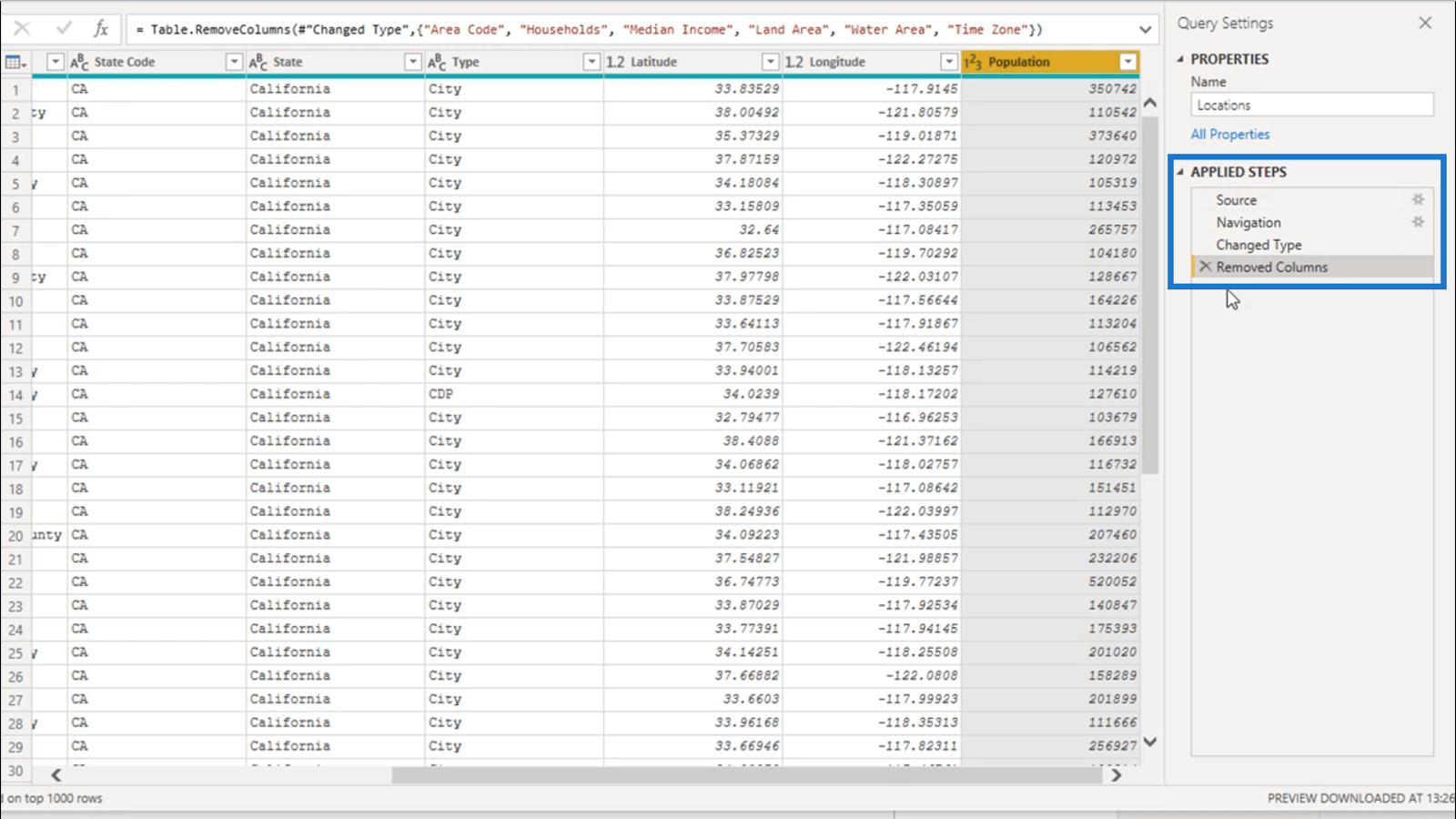This screenshot has height=819, width=1456.
Task: Select the Population column header
Action: (1018, 62)
